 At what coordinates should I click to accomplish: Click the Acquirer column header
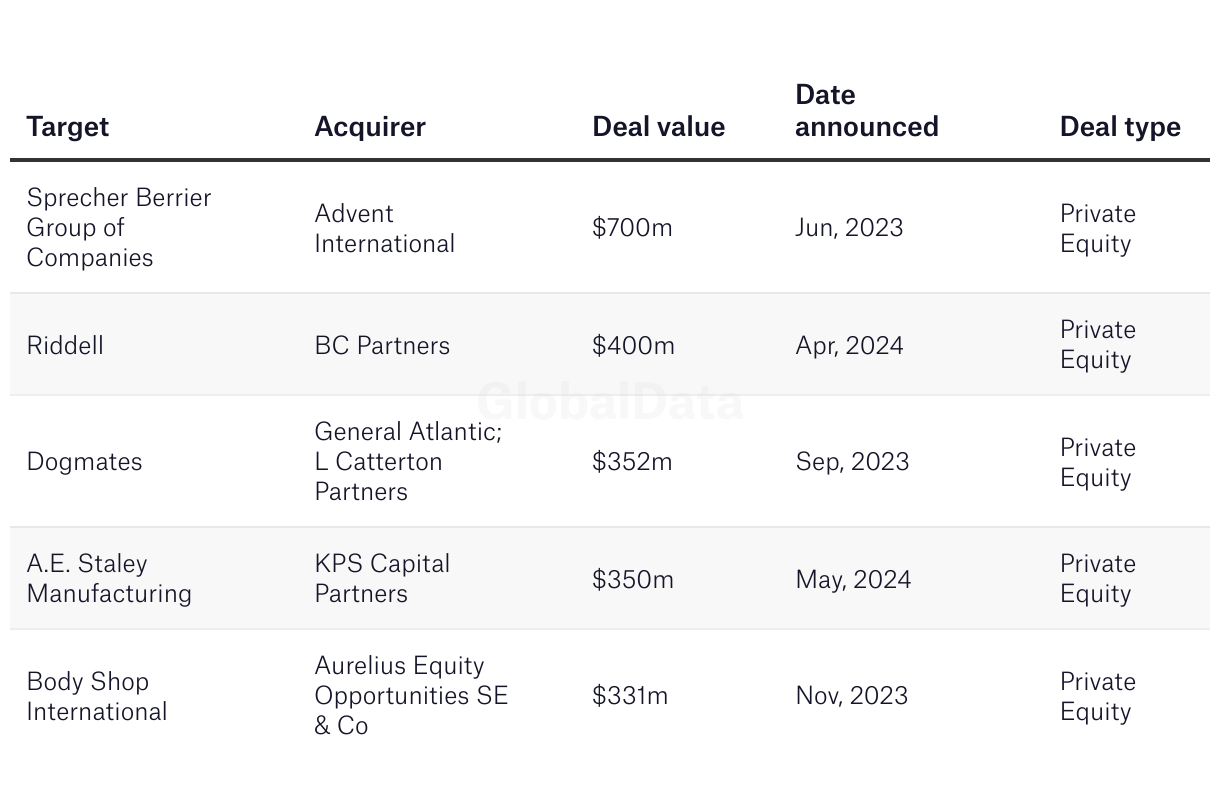[370, 127]
